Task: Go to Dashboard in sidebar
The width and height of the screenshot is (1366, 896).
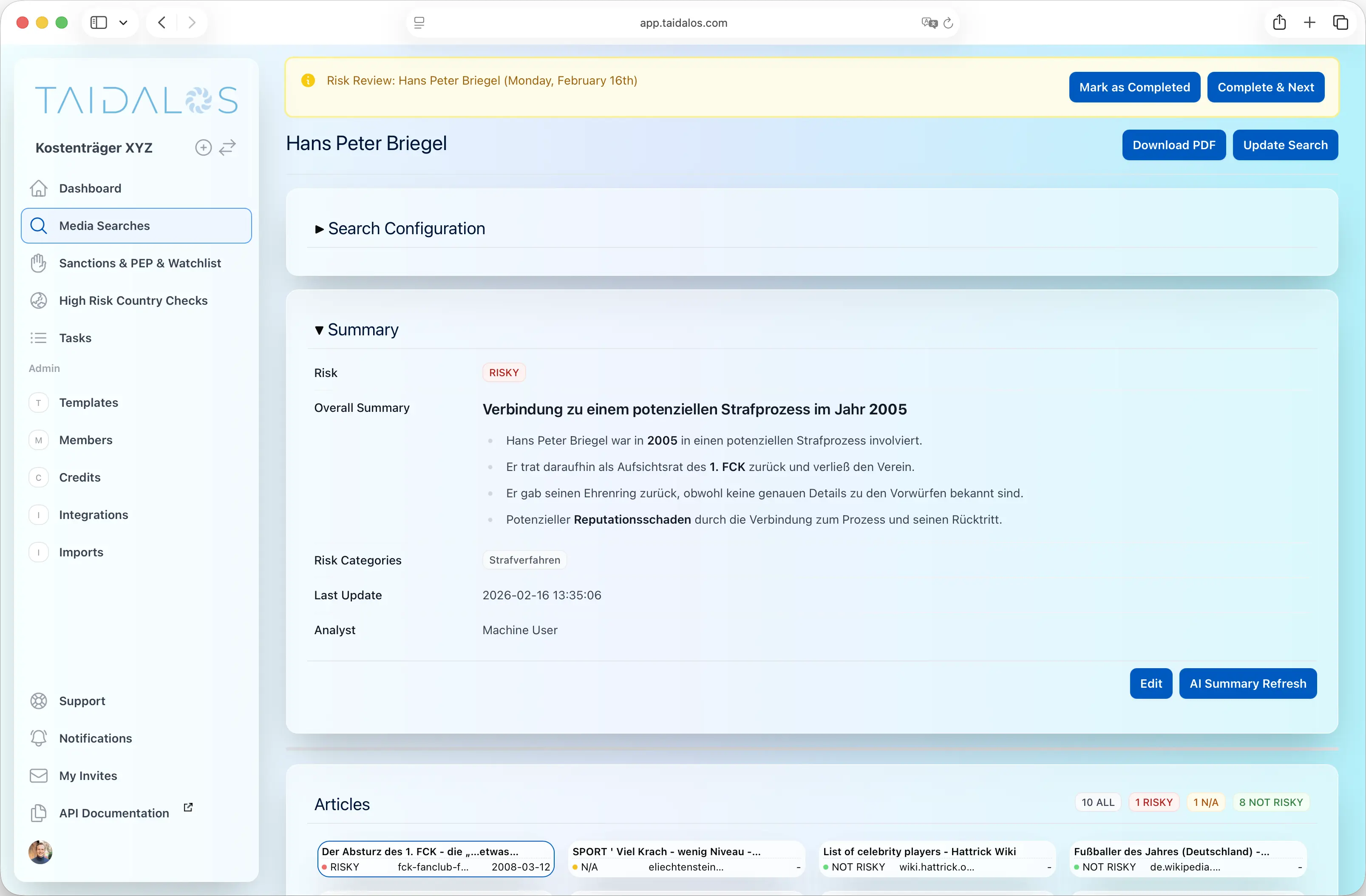Action: pos(90,188)
